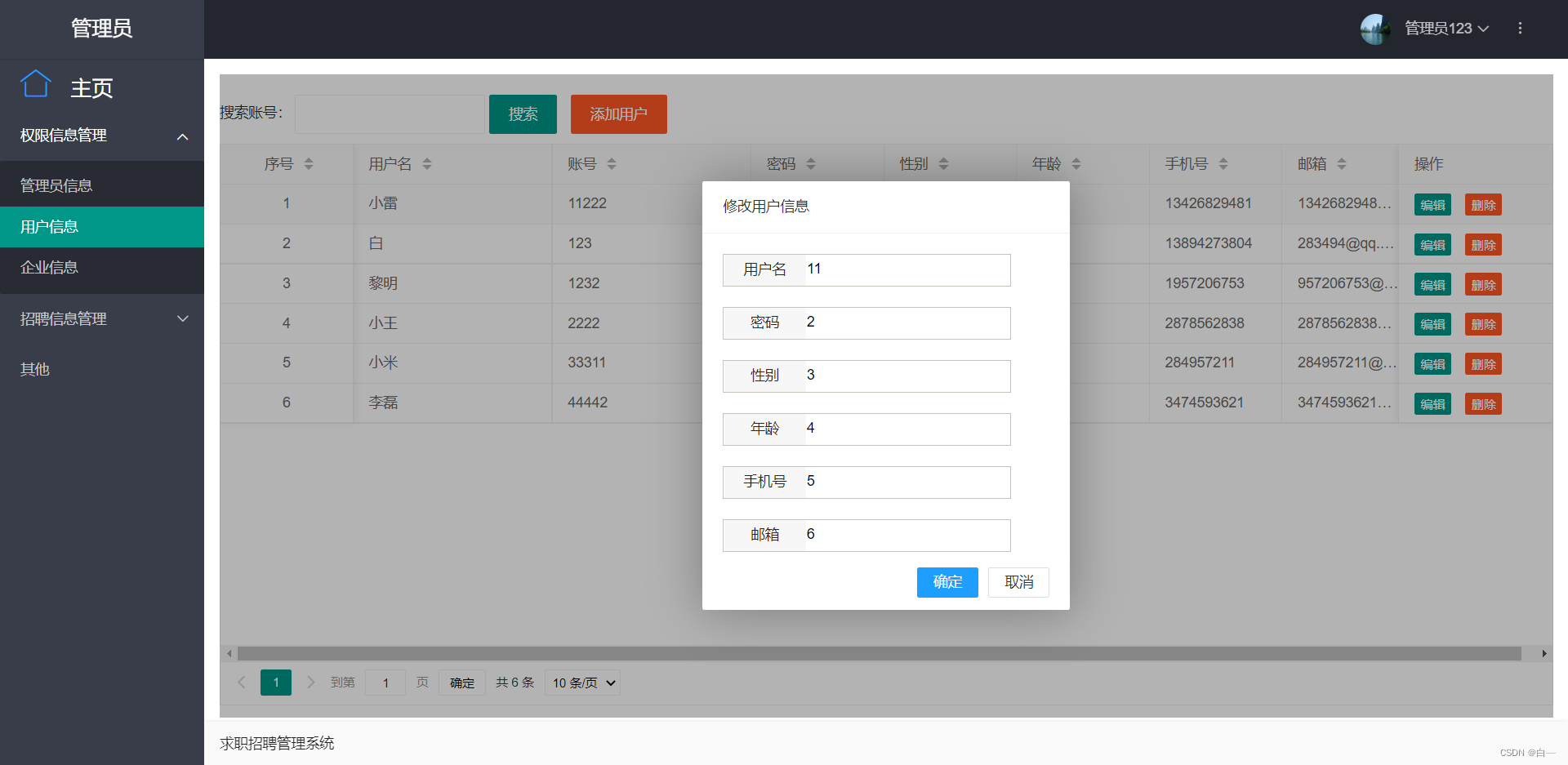
Task: Delete the row for 小雷
Action: point(1483,205)
